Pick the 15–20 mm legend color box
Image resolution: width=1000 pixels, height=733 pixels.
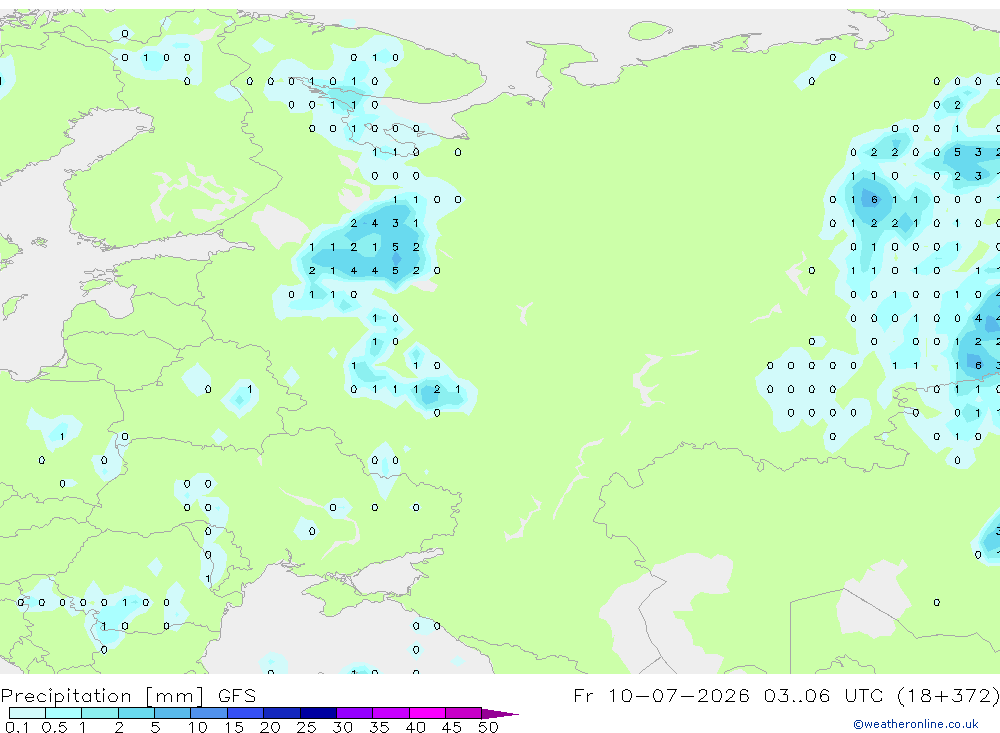[x=246, y=713]
